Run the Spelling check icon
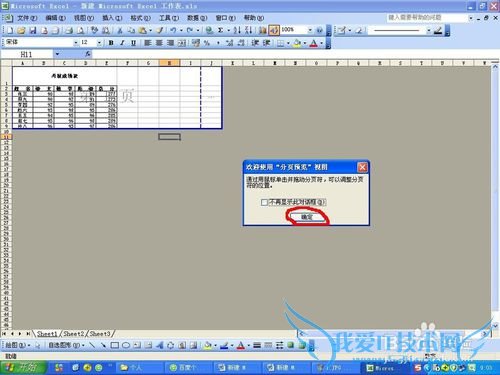 (x=95, y=31)
